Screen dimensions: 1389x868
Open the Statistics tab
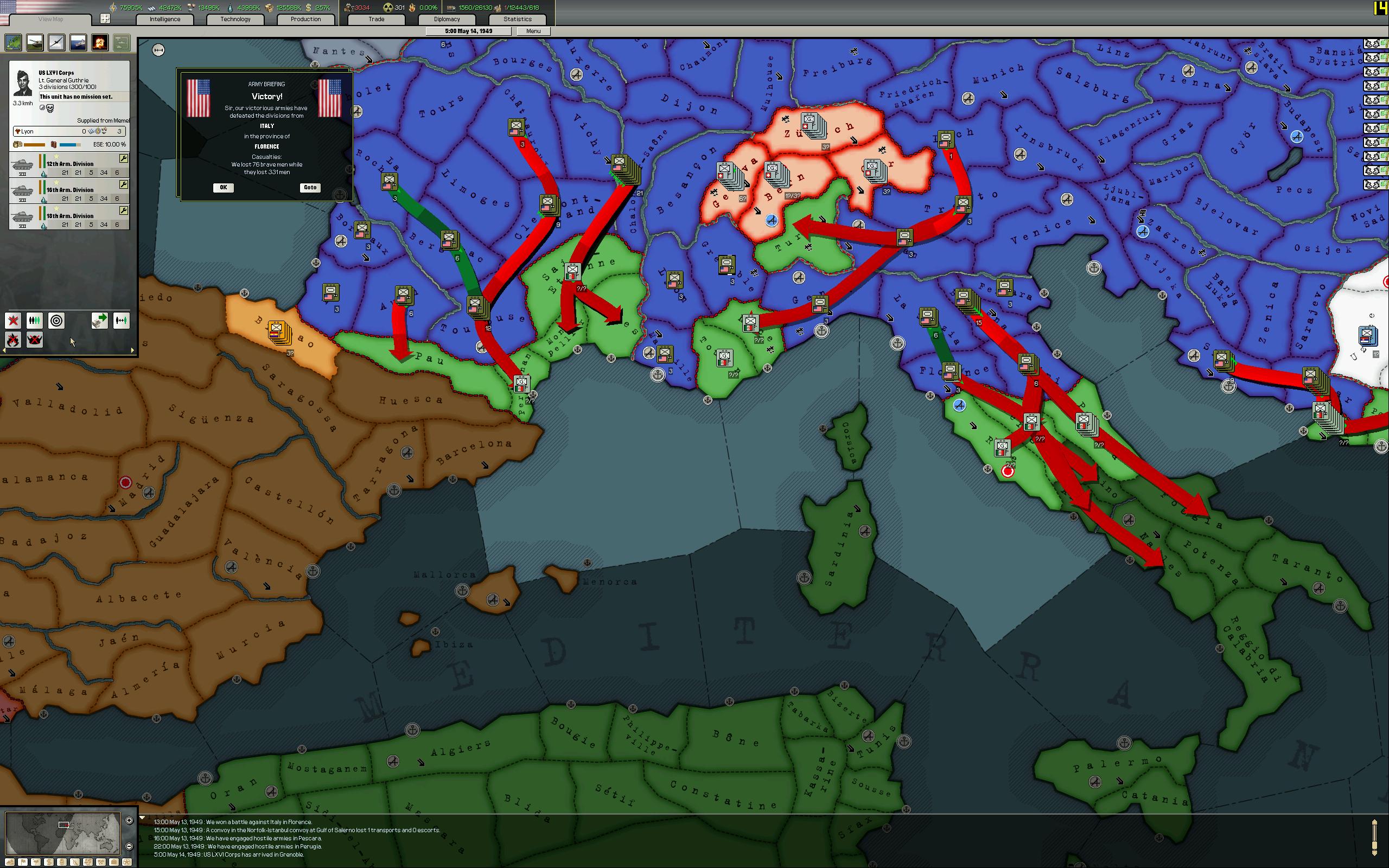(x=517, y=19)
